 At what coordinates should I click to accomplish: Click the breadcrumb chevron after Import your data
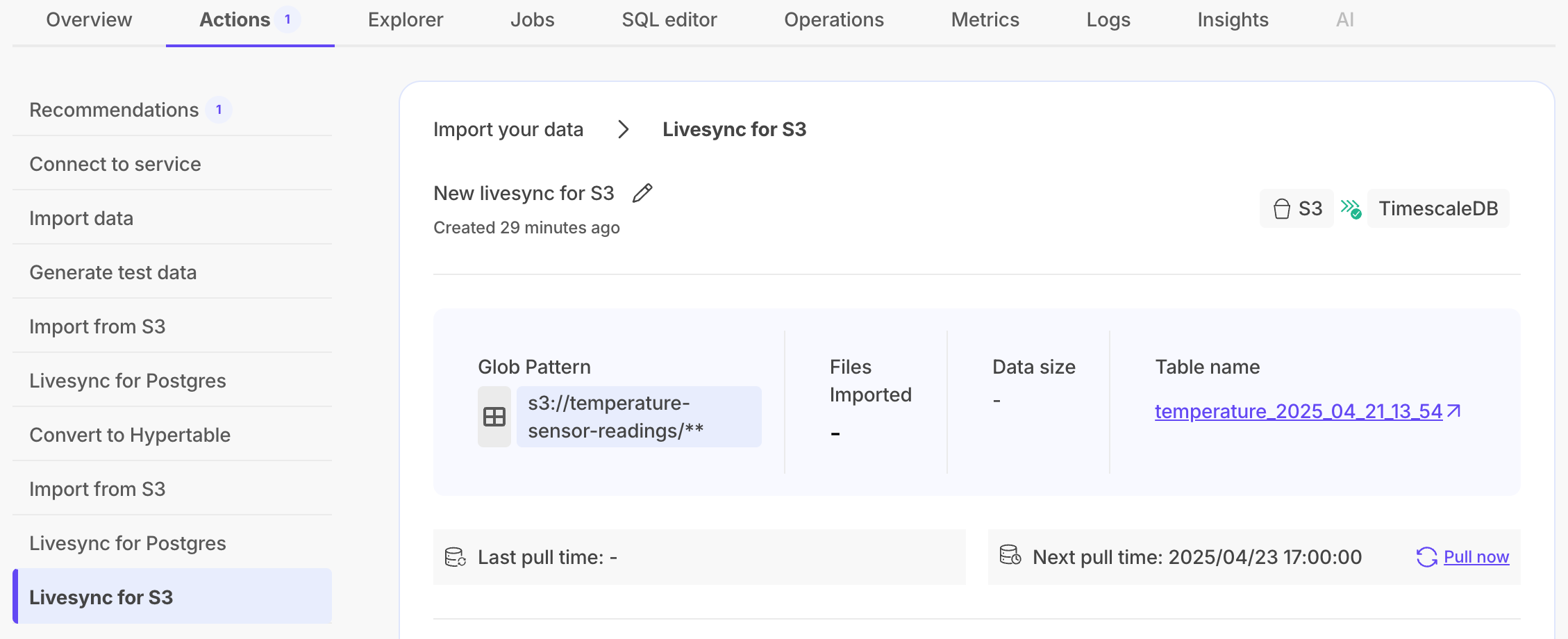pos(623,129)
